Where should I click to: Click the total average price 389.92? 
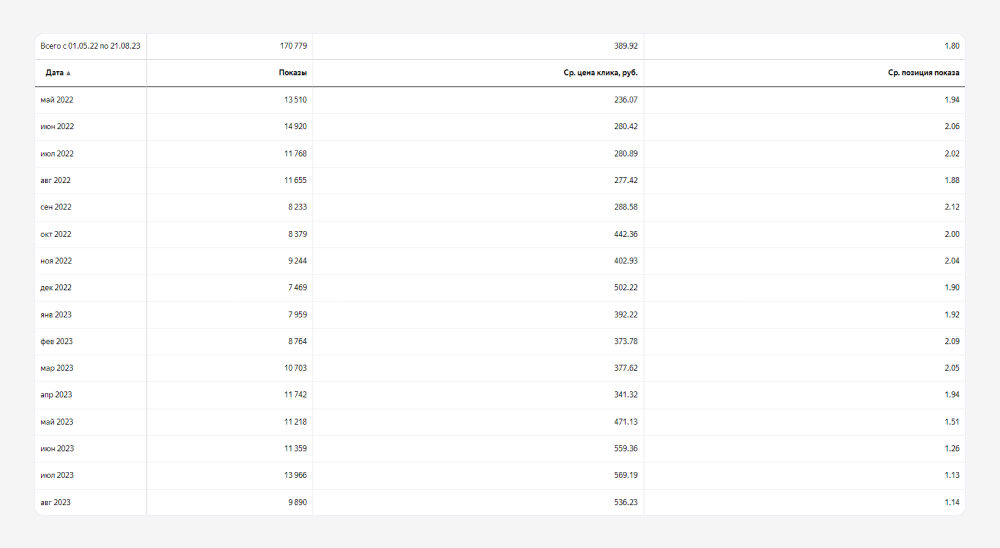(626, 46)
